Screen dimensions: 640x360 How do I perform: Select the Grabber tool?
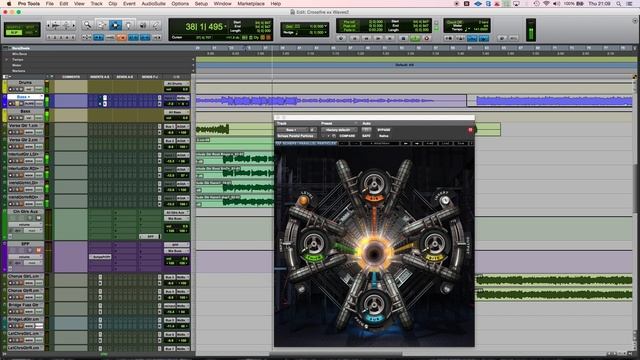[128, 25]
